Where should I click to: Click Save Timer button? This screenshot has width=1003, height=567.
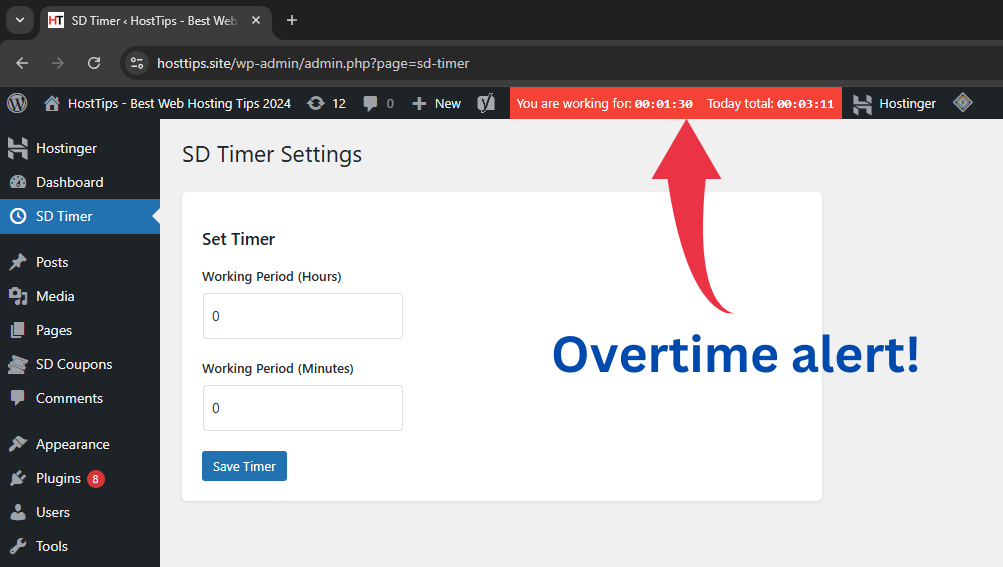(x=244, y=466)
